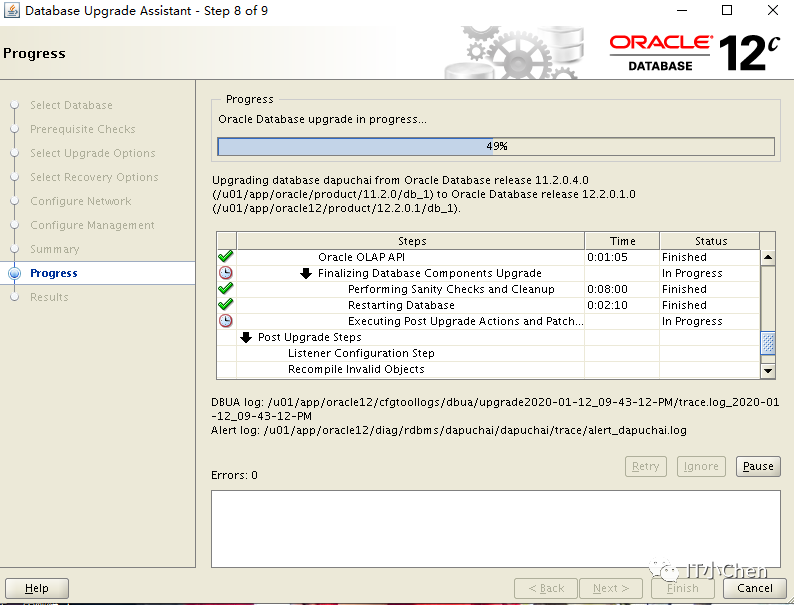Viewport: 794px width, 605px height.
Task: Maximize the Database Upgrade Assistant window
Action: [x=727, y=10]
